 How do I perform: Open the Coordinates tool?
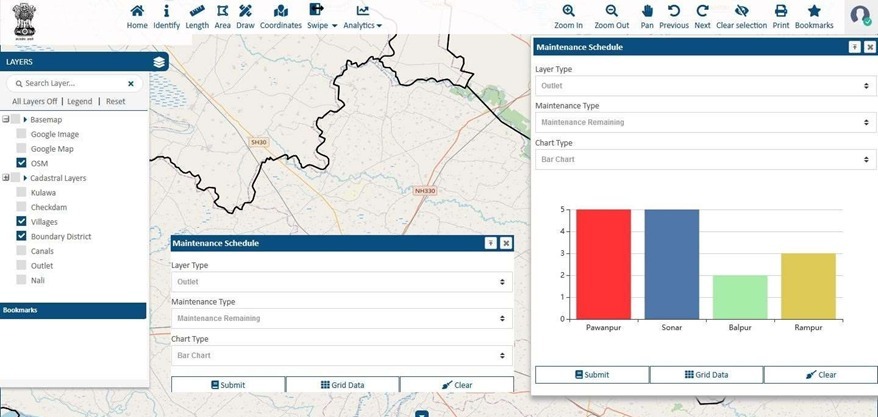point(281,11)
